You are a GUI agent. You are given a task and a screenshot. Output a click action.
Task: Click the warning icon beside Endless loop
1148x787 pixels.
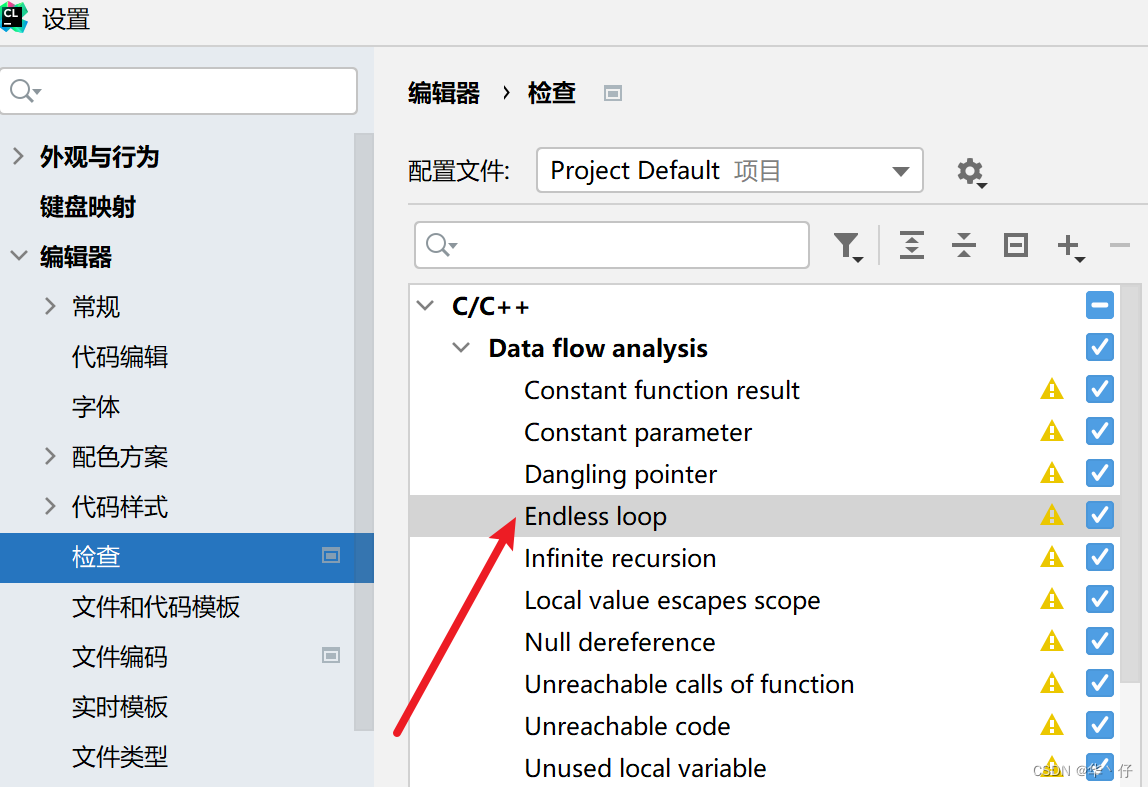pos(1052,515)
